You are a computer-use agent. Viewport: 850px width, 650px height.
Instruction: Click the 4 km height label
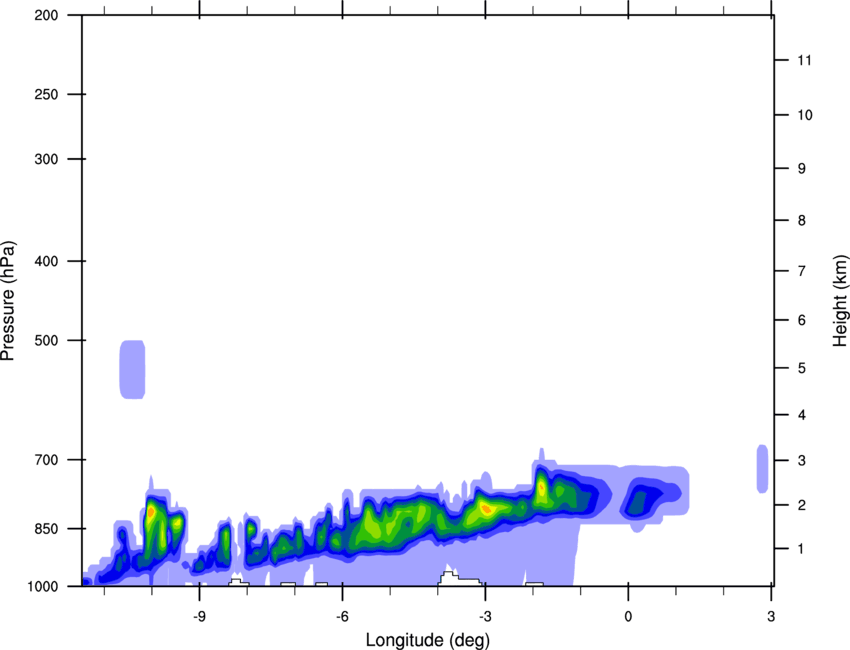coord(801,415)
